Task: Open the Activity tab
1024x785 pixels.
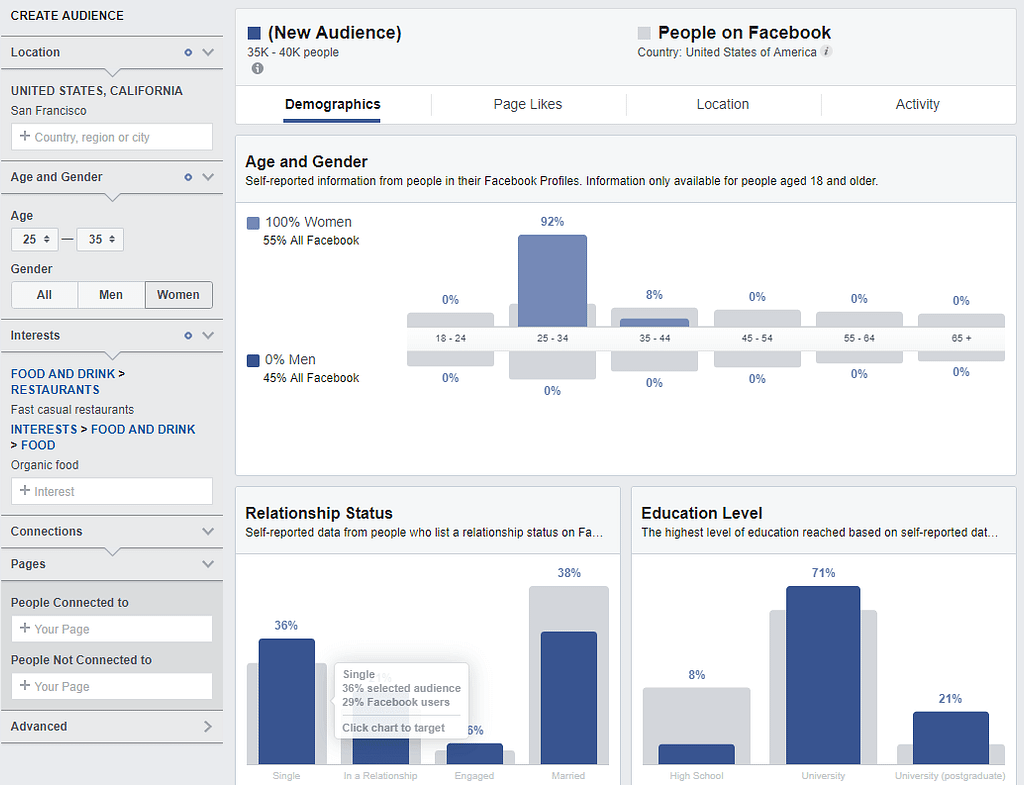Action: (x=918, y=104)
